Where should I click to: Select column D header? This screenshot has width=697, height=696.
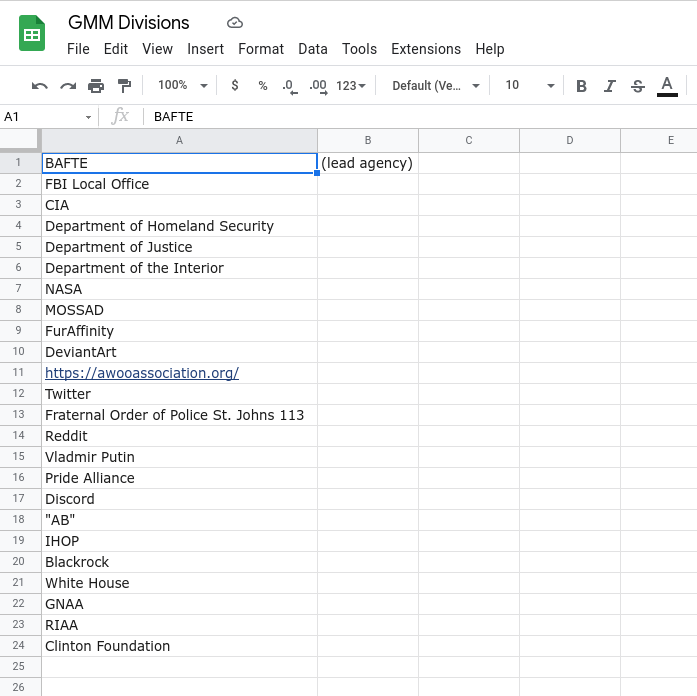pyautogui.click(x=569, y=140)
